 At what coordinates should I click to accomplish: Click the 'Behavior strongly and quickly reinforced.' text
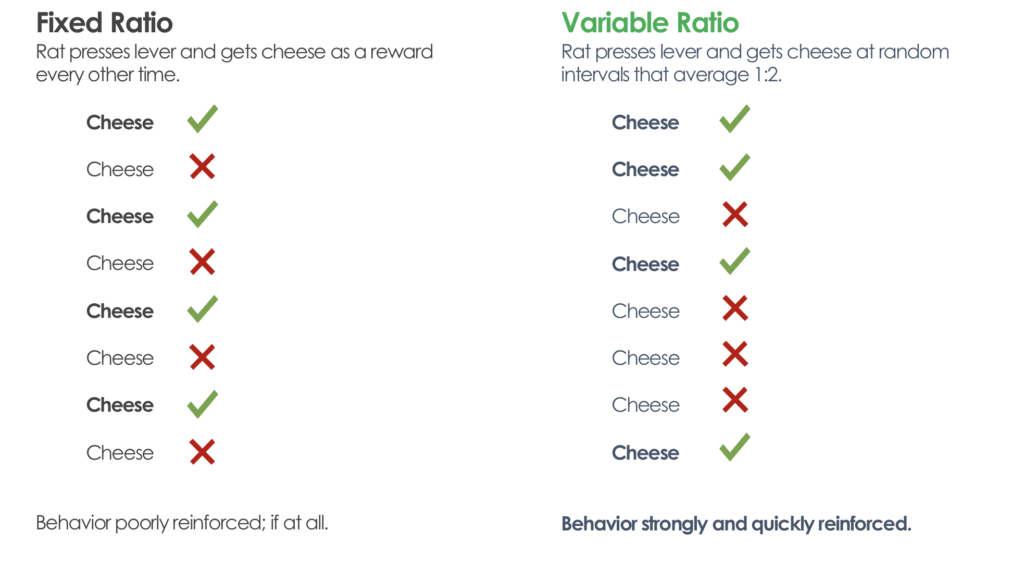[x=736, y=524]
